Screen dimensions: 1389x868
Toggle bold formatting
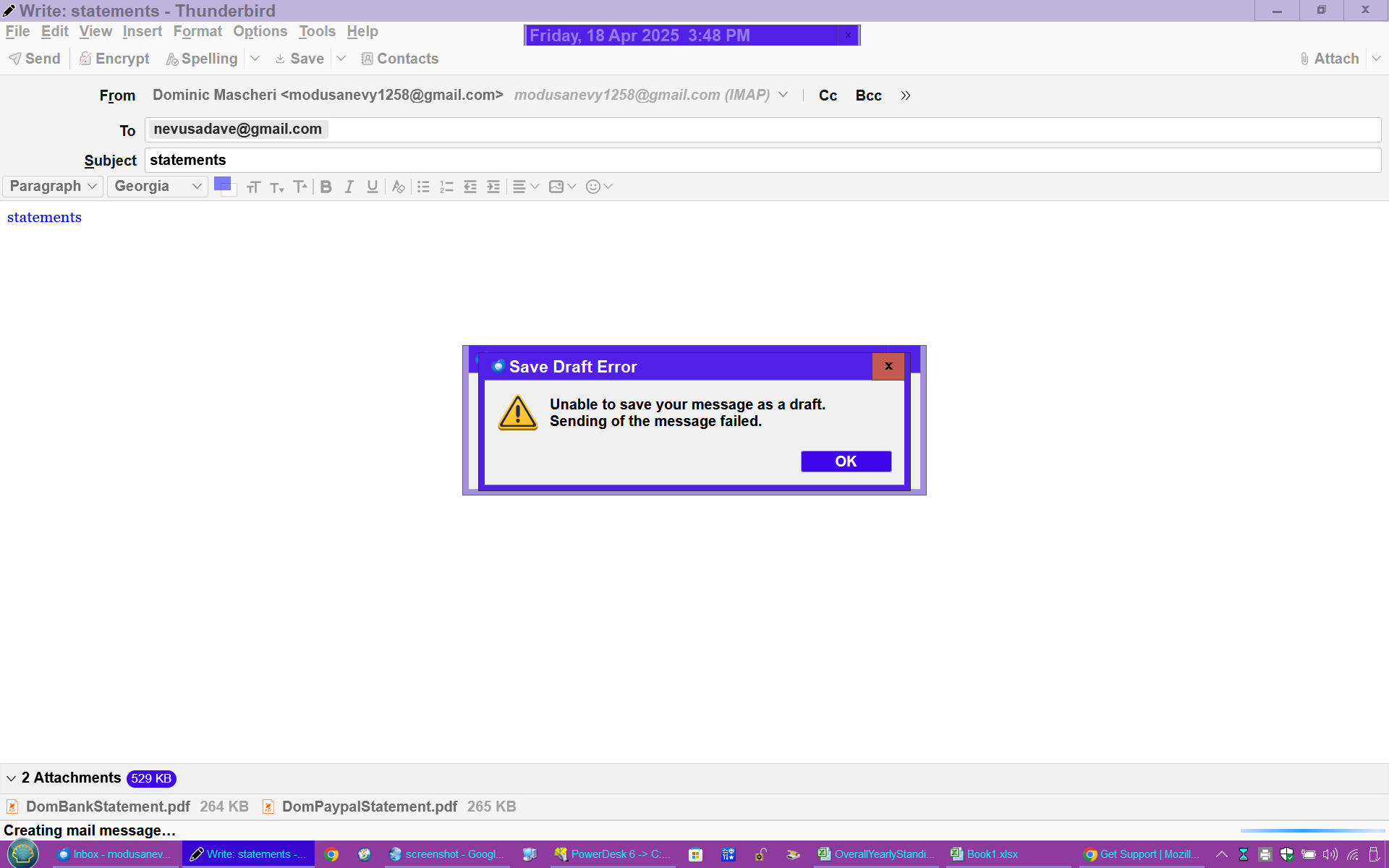pyautogui.click(x=326, y=187)
